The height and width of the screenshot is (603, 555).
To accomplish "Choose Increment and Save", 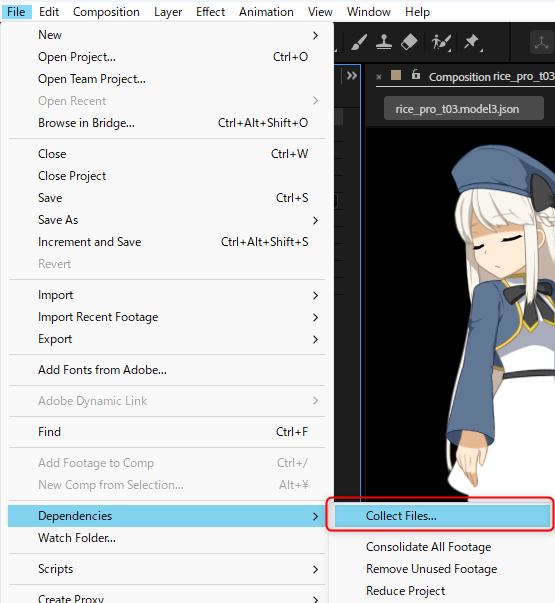I will pos(167,242).
